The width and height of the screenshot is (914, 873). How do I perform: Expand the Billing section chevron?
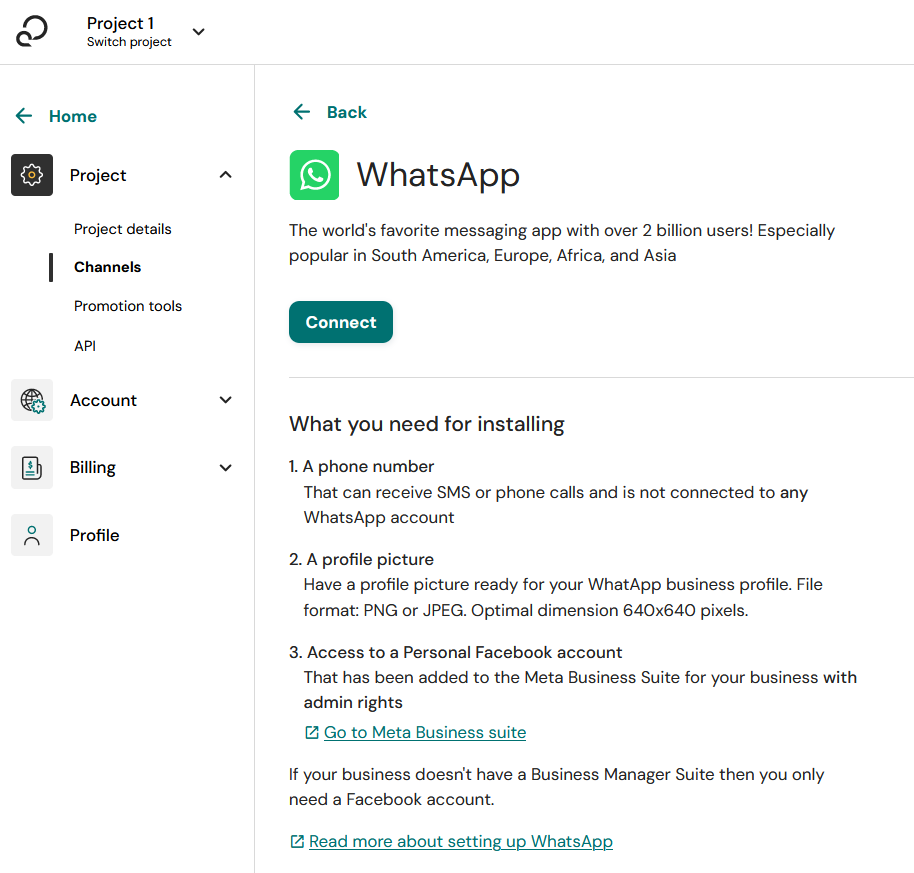click(226, 467)
